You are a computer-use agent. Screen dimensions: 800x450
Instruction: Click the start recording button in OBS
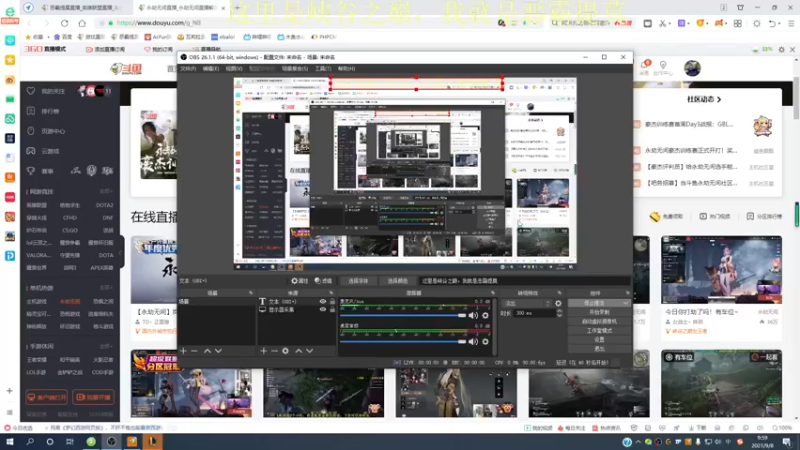599,312
